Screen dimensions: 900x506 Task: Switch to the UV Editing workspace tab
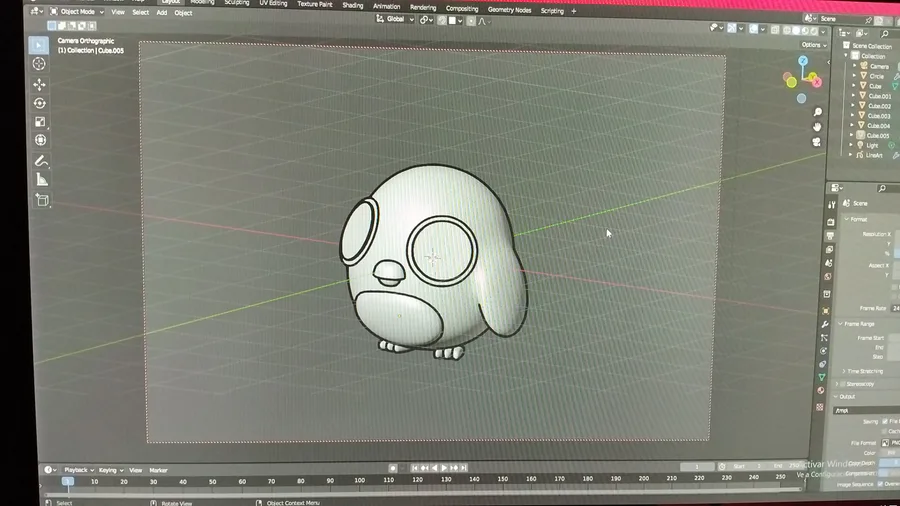point(273,3)
